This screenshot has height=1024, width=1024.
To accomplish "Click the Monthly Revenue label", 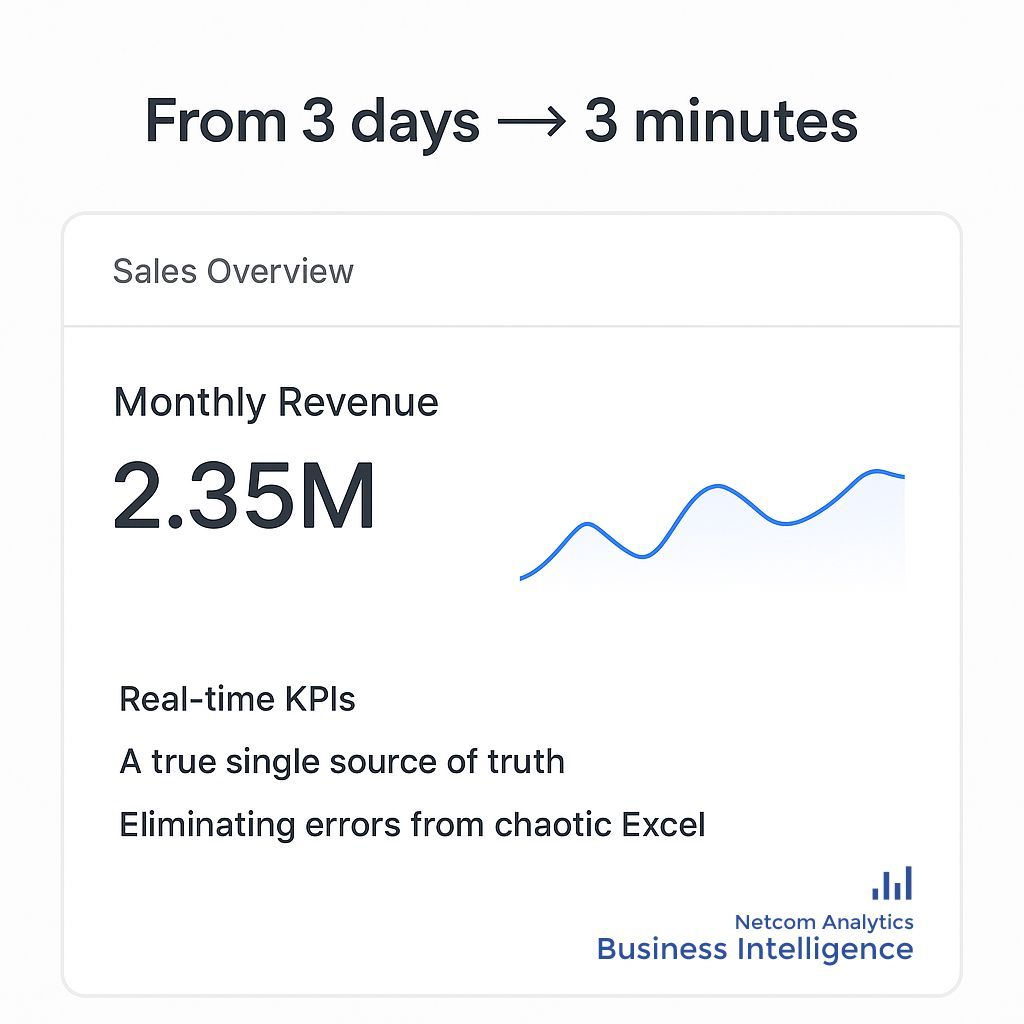I will pos(276,402).
